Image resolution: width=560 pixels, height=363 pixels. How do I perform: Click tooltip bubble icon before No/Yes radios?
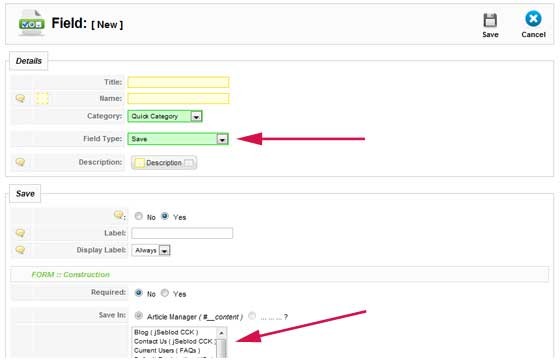click(x=118, y=215)
